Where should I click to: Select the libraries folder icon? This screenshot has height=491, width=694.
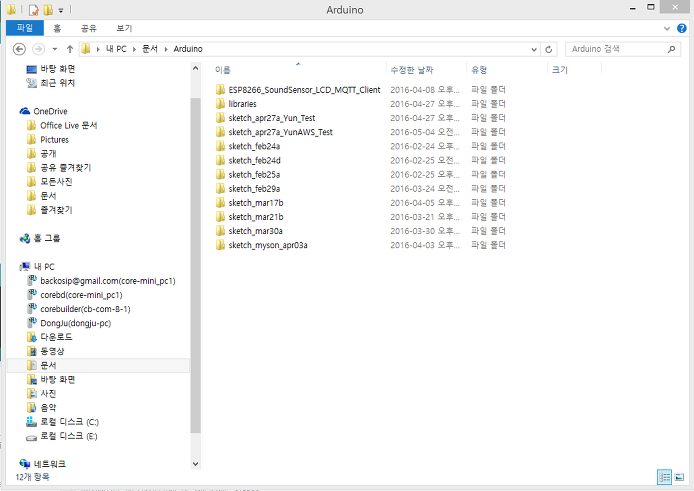tap(220, 104)
